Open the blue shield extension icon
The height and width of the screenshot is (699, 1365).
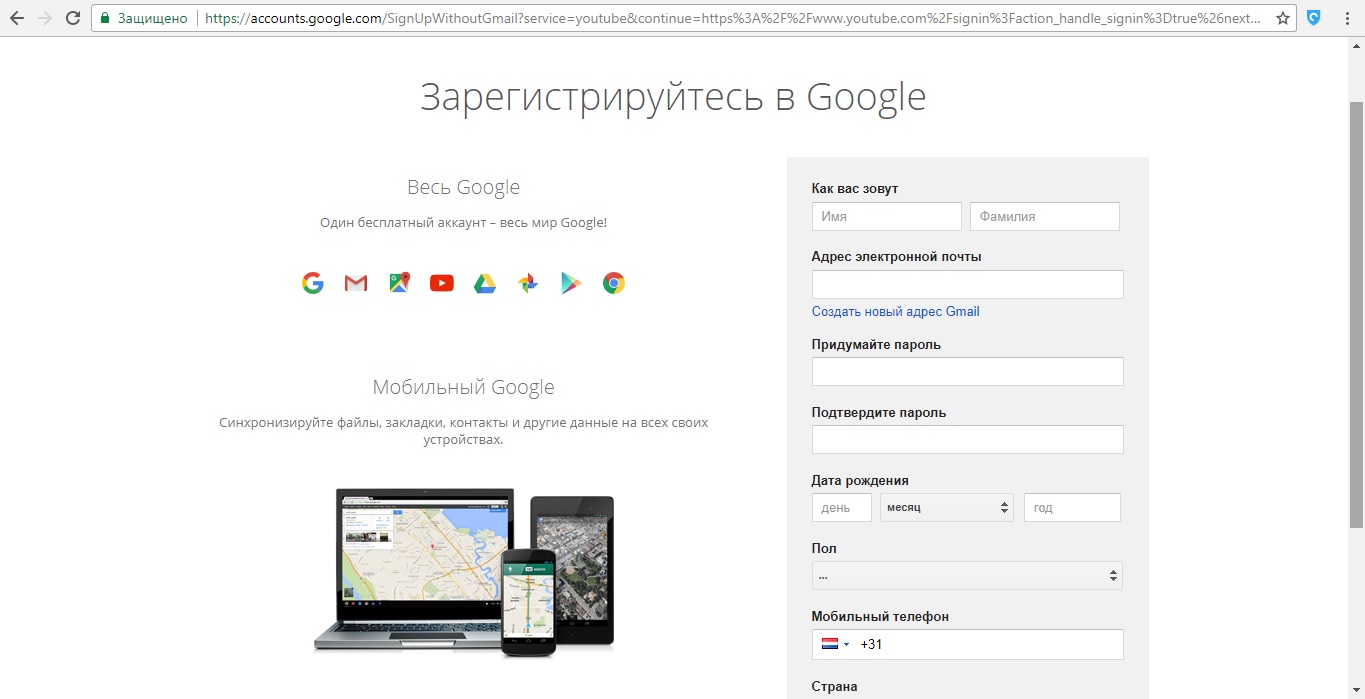[x=1314, y=18]
